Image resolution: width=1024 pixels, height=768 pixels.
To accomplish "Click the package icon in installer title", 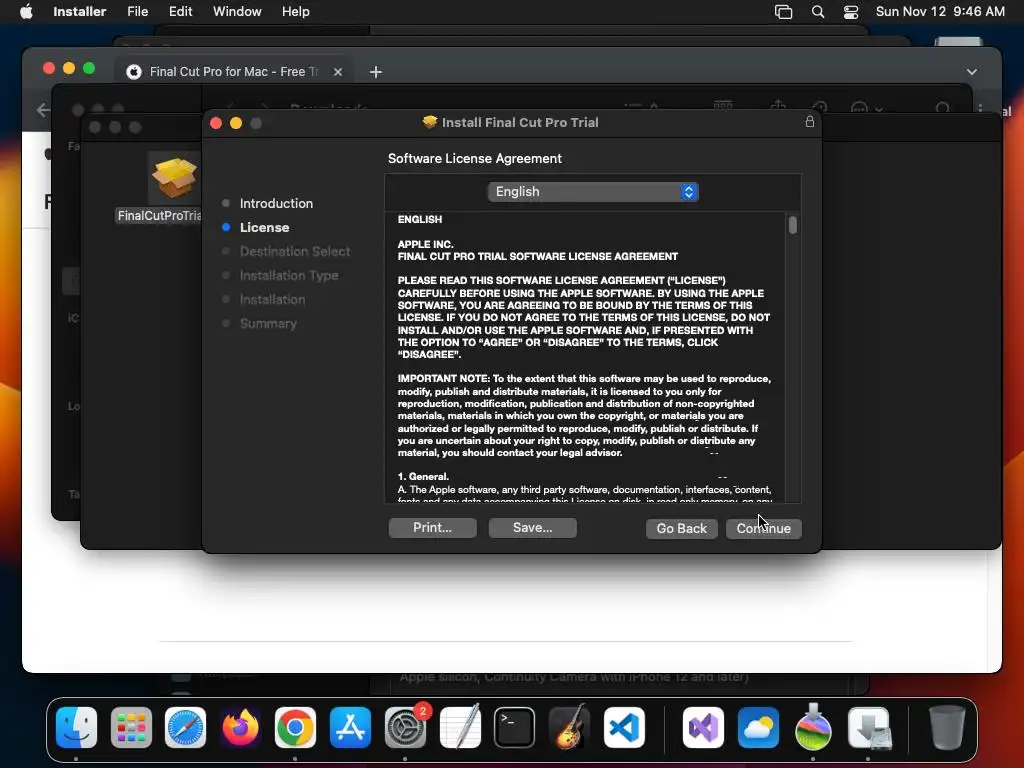I will [x=430, y=122].
